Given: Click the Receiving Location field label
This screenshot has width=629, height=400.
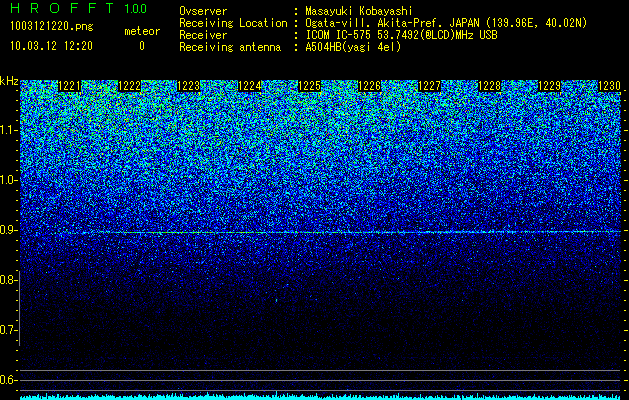Looking at the screenshot, I should point(233,24).
